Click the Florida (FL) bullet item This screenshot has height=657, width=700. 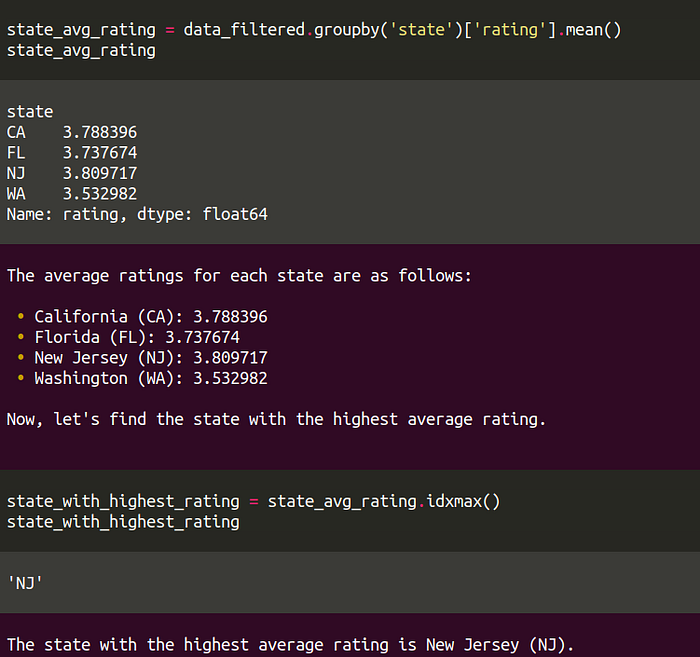[137, 337]
